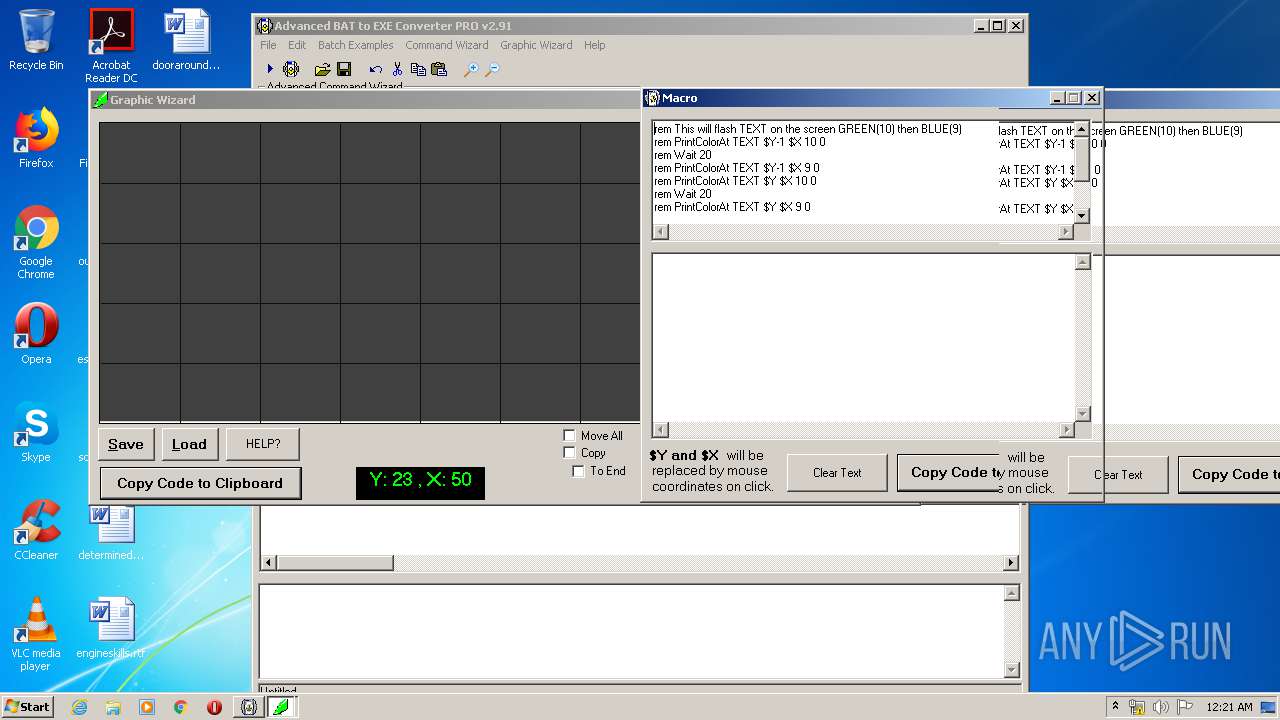Open the media player taskbar icon
1280x720 pixels.
pos(147,707)
